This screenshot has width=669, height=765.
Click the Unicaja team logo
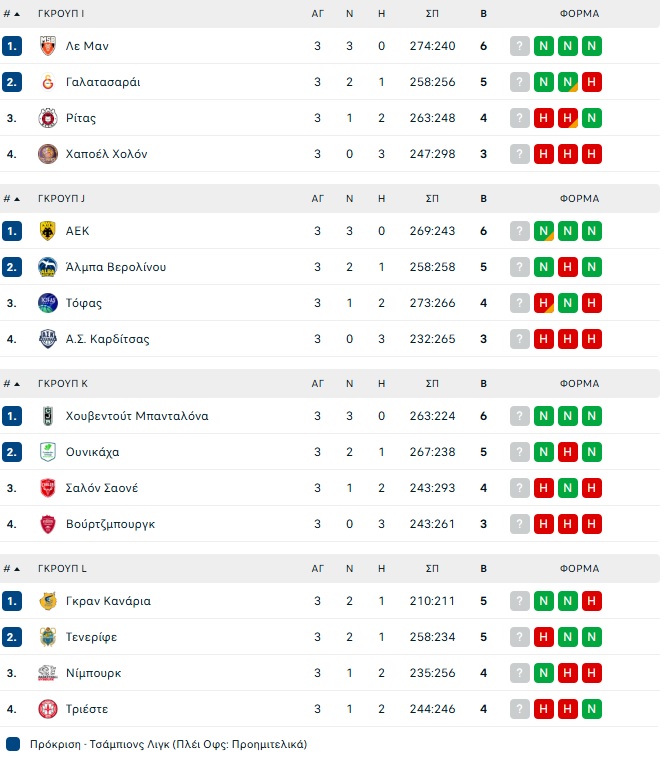point(47,452)
